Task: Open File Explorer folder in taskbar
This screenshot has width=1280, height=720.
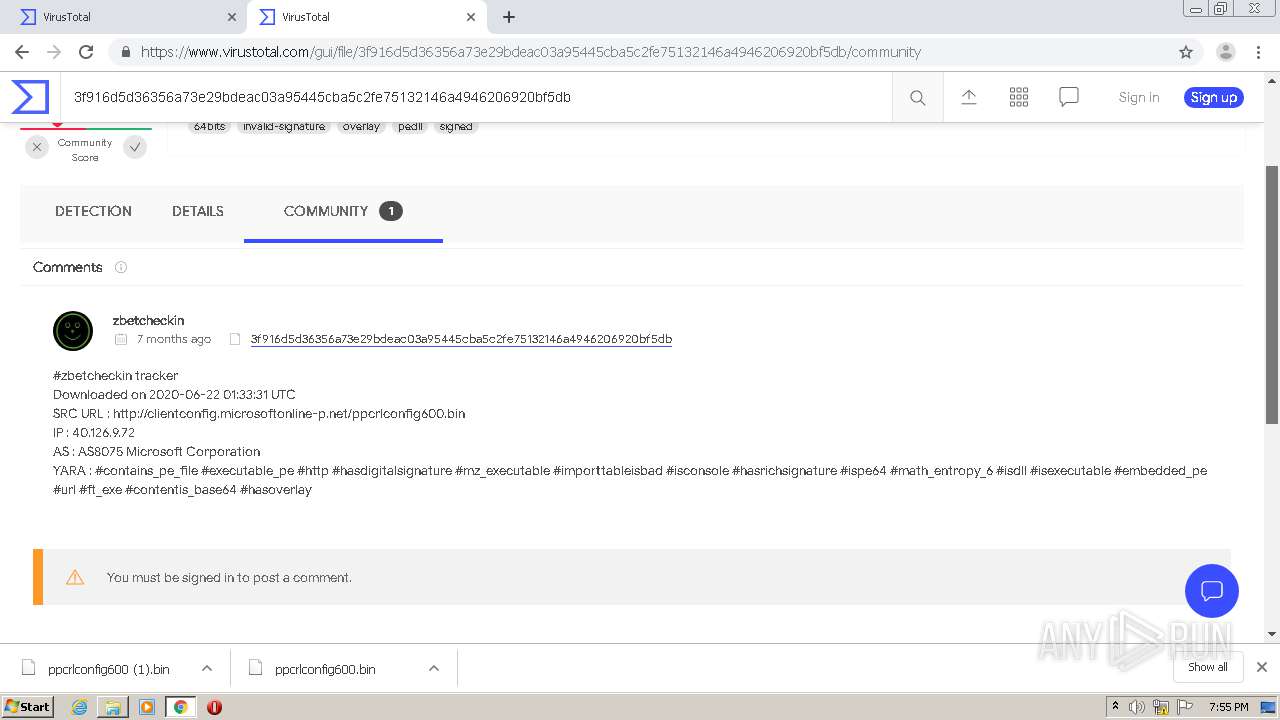Action: (x=113, y=707)
